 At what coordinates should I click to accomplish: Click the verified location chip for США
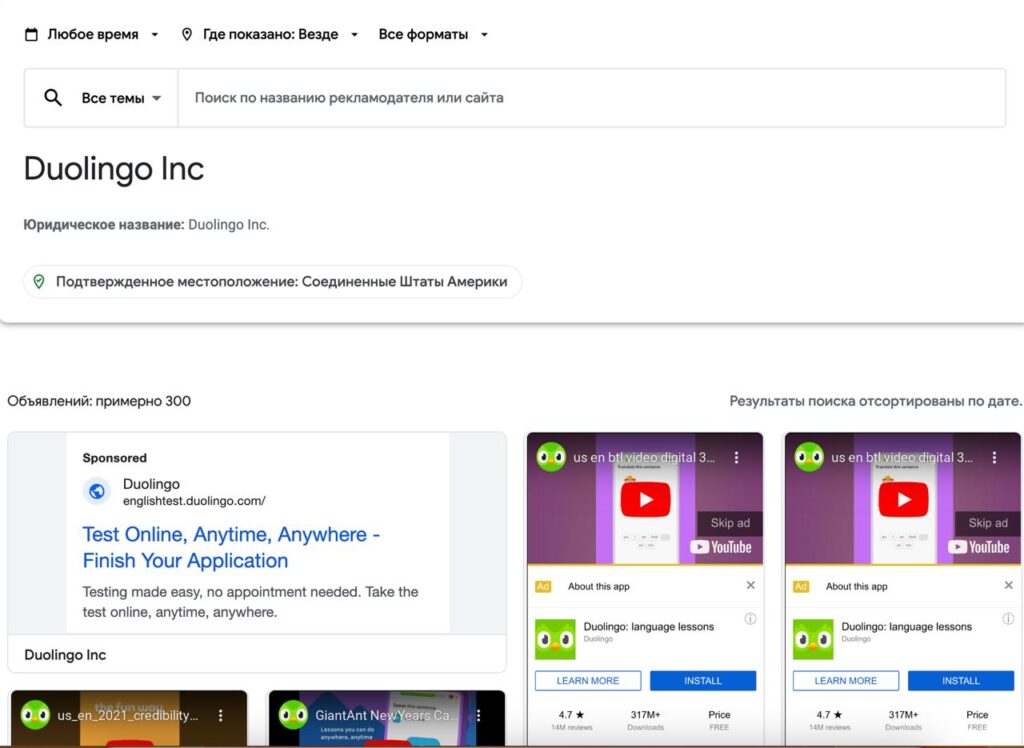coord(272,282)
